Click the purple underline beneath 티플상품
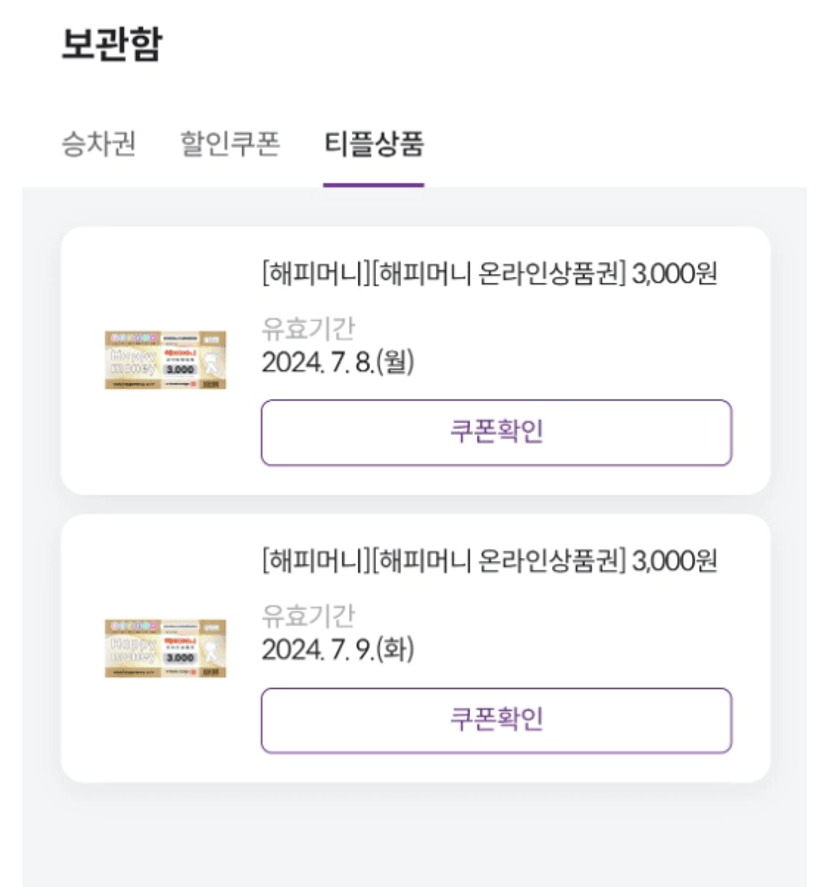 (374, 185)
